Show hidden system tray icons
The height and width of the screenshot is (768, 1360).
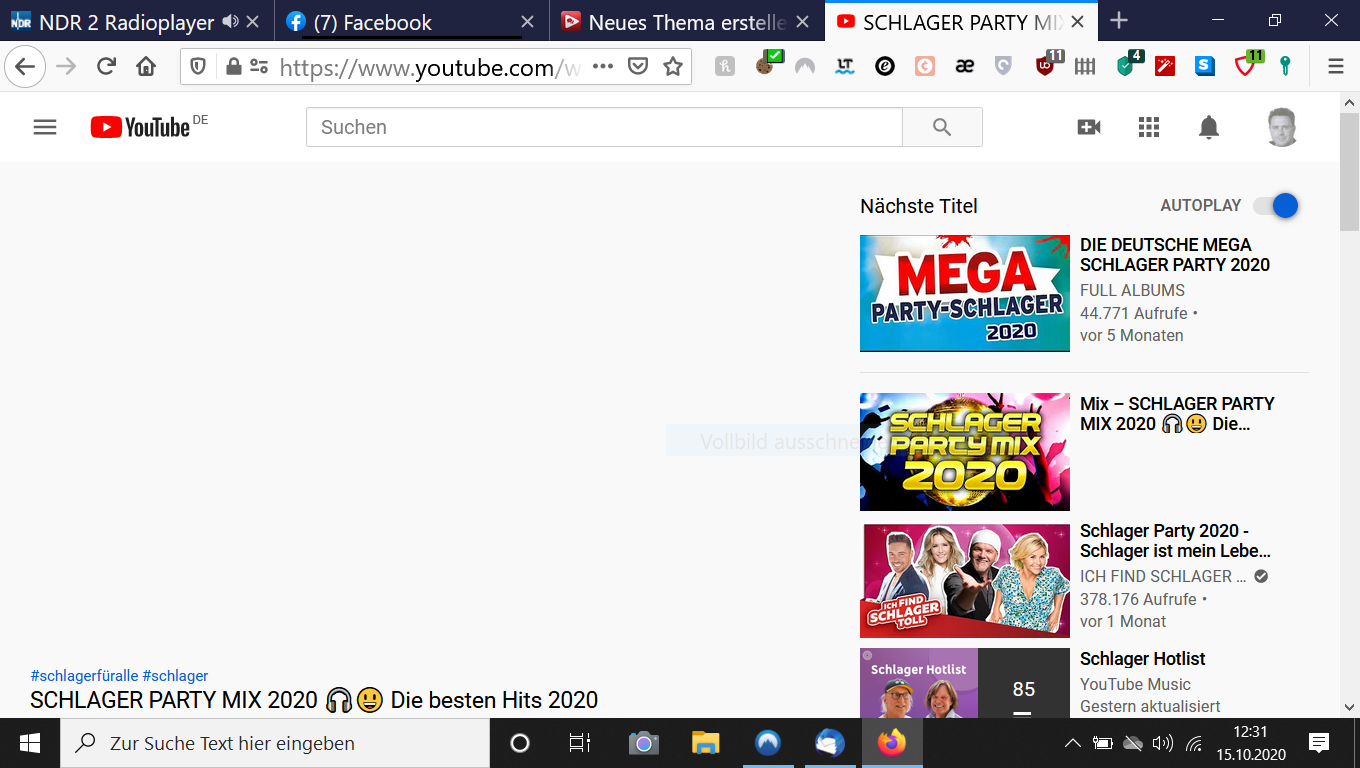coord(1072,743)
